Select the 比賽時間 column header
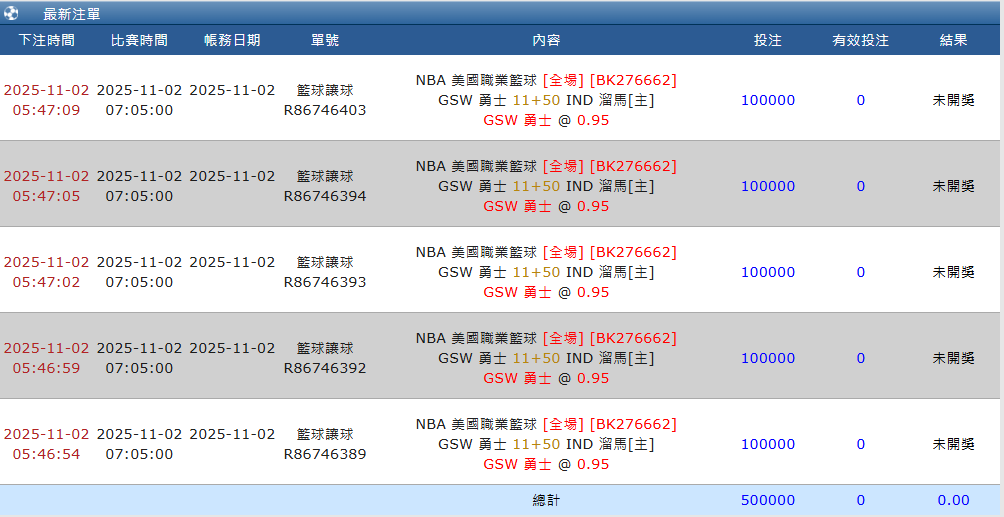The image size is (1004, 517). click(139, 40)
